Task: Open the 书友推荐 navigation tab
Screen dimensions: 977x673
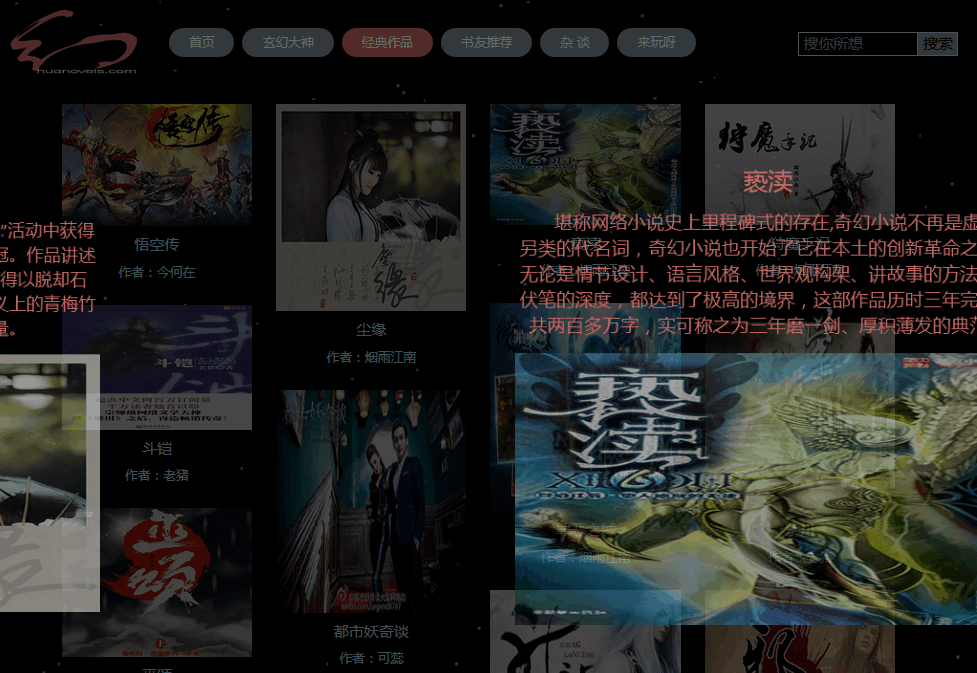Action: pos(486,42)
